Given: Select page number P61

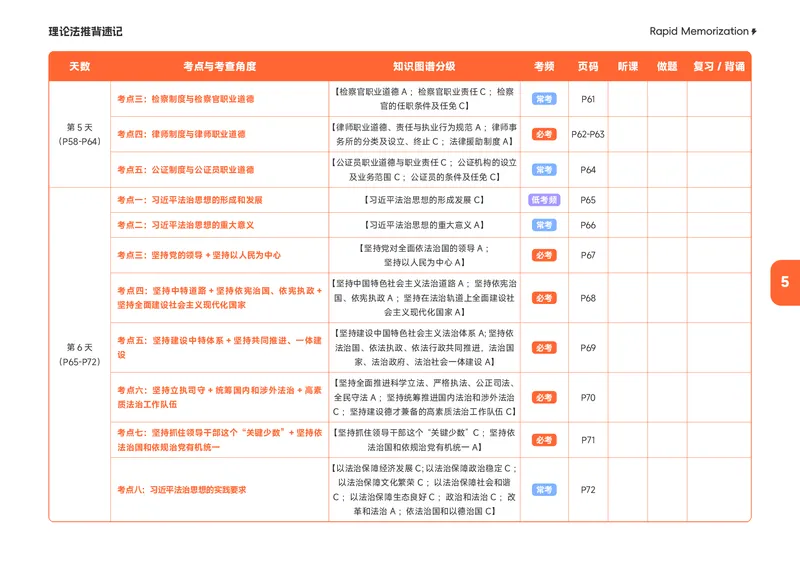Looking at the screenshot, I should pos(588,99).
